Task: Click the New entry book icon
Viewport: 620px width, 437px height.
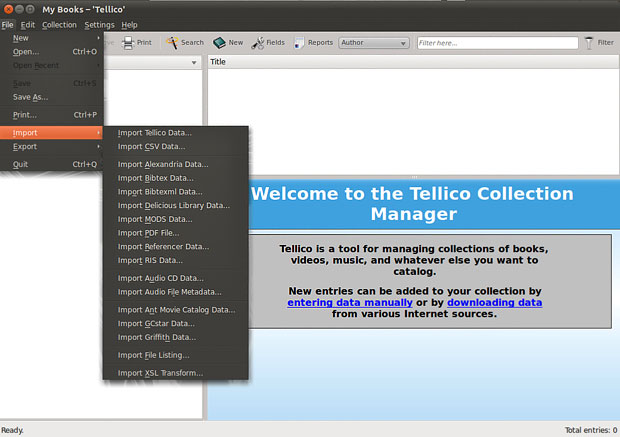Action: (x=219, y=43)
